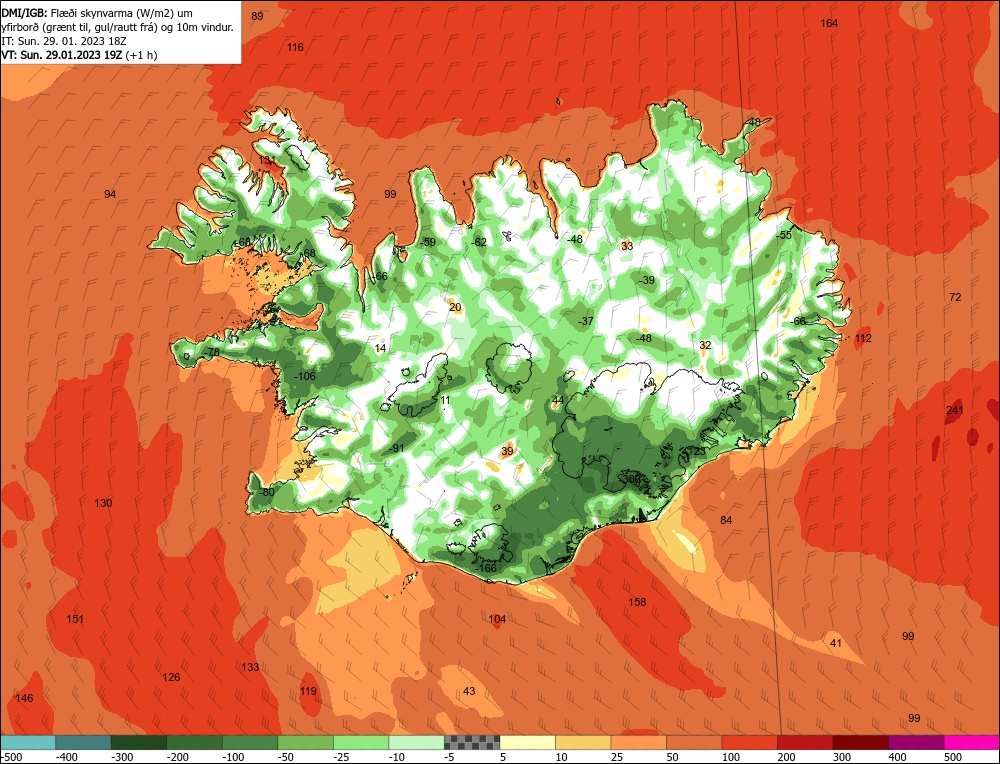Click the value -55 in northeast Iceland
The width and height of the screenshot is (1000, 764).
point(784,235)
